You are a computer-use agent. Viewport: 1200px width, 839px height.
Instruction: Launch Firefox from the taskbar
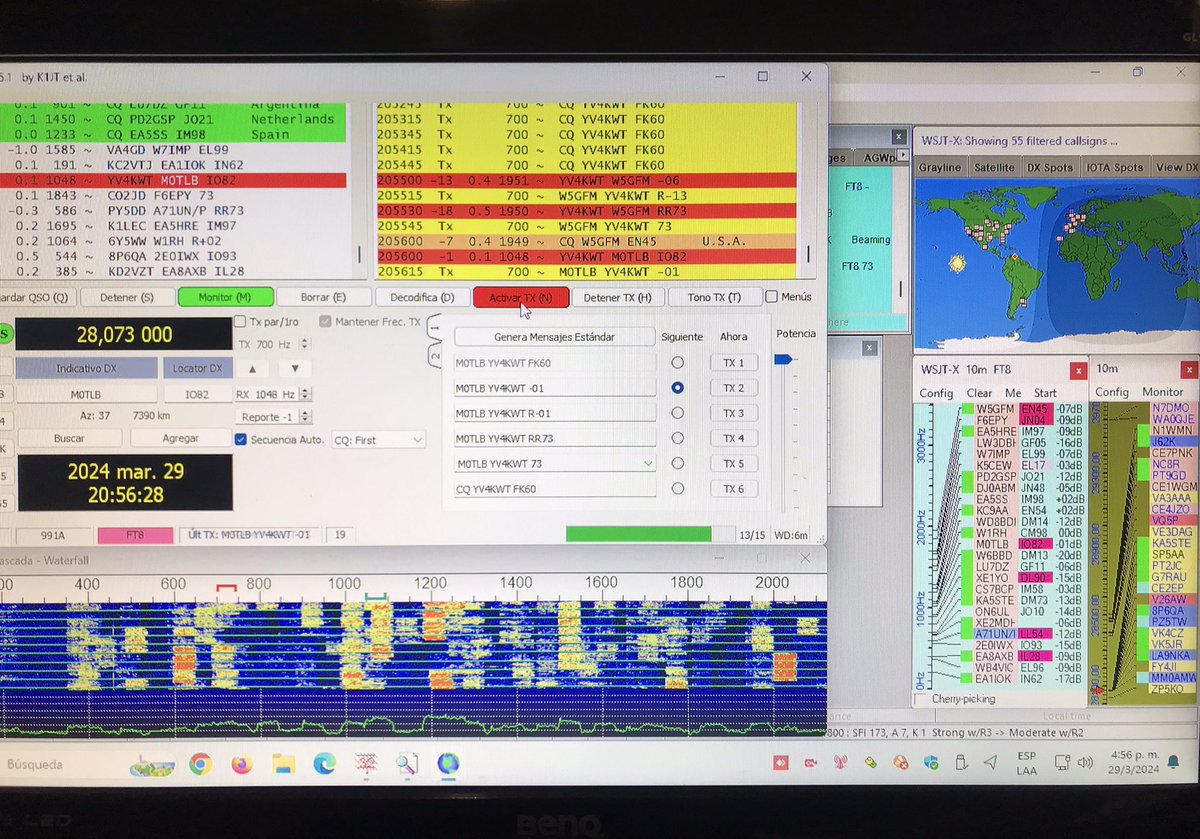241,765
